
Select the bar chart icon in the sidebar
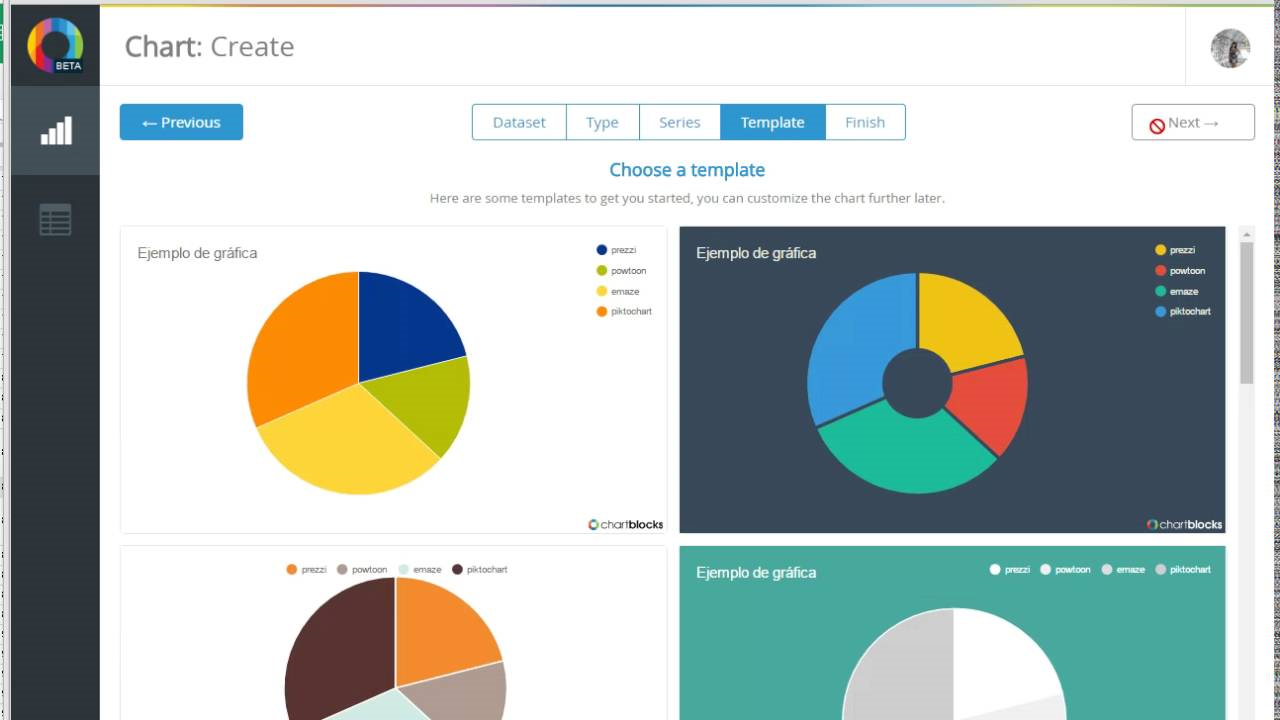(55, 130)
